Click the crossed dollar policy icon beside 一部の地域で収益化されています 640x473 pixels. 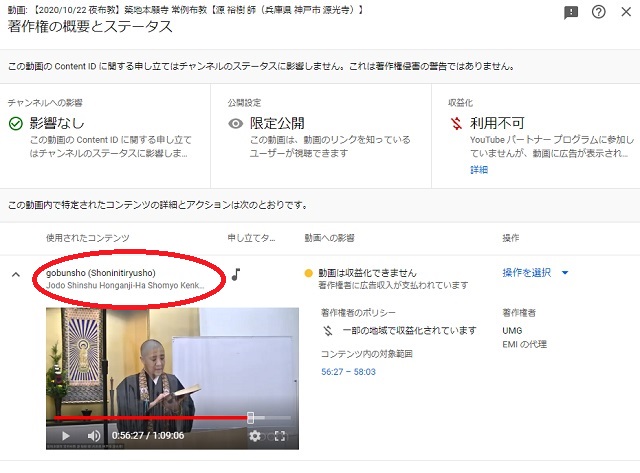click(x=328, y=330)
